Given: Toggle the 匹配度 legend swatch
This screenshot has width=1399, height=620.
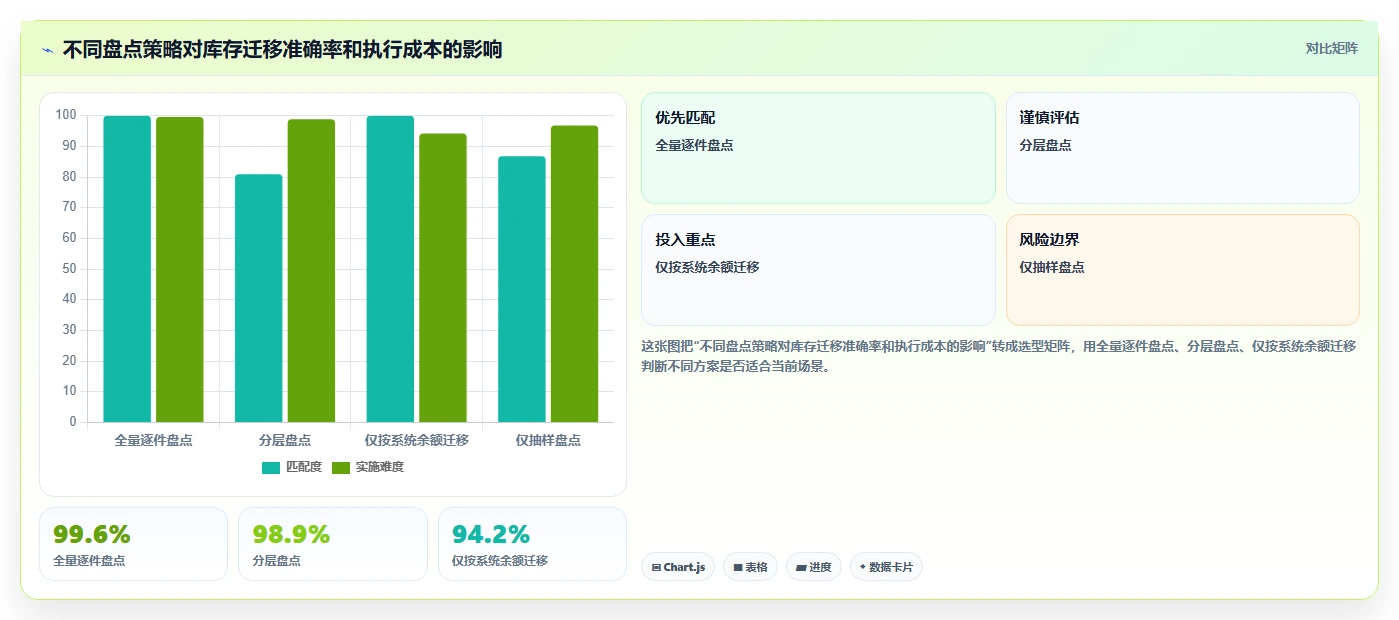Looking at the screenshot, I should [x=271, y=468].
